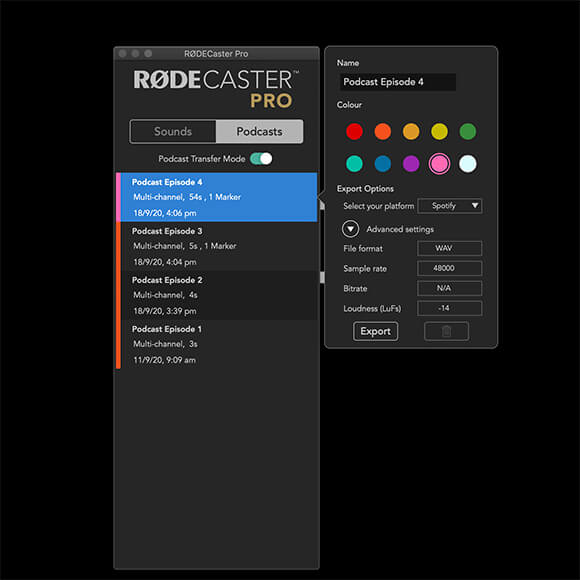Click the WAV file format field
The width and height of the screenshot is (580, 580).
click(x=449, y=248)
